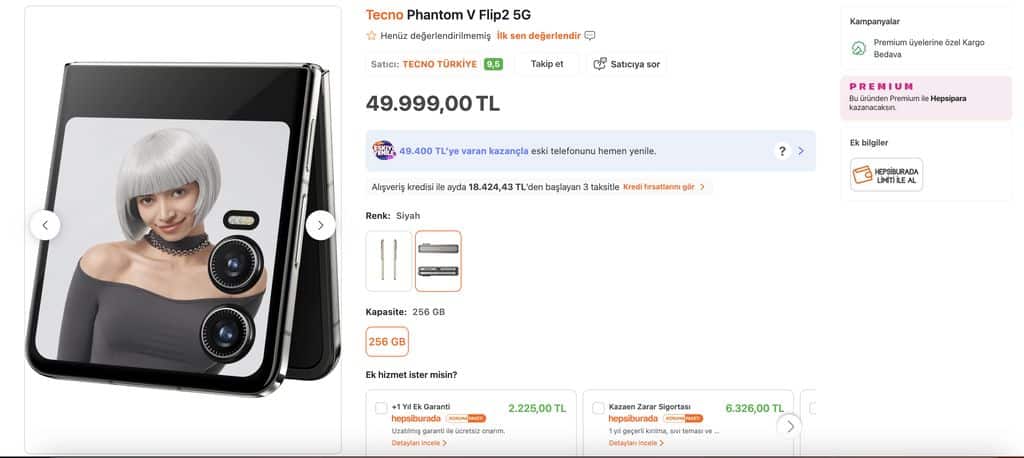Slide extra services carousel to next
The width and height of the screenshot is (1024, 458).
tap(790, 427)
